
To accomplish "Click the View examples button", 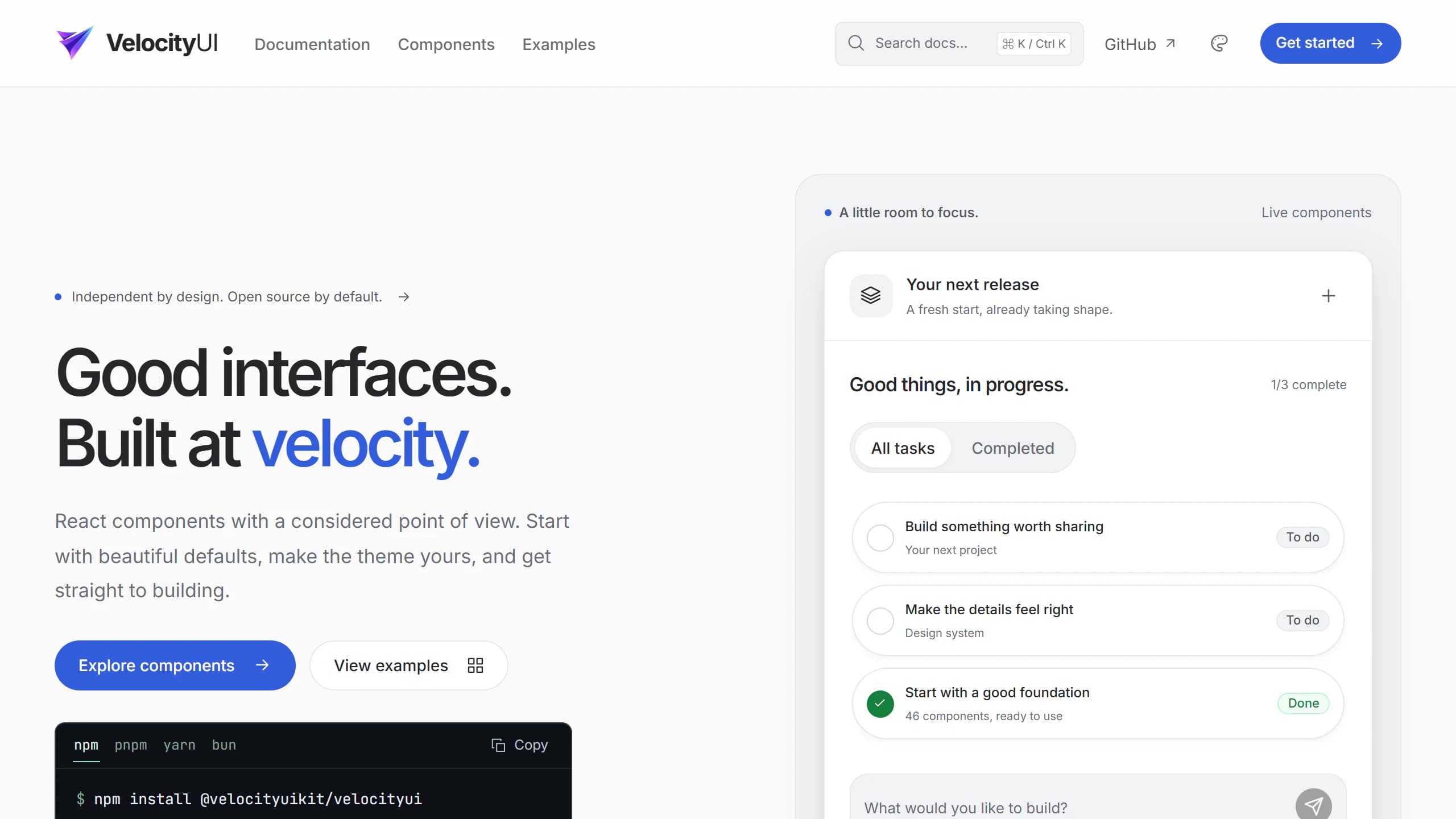I will point(408,665).
